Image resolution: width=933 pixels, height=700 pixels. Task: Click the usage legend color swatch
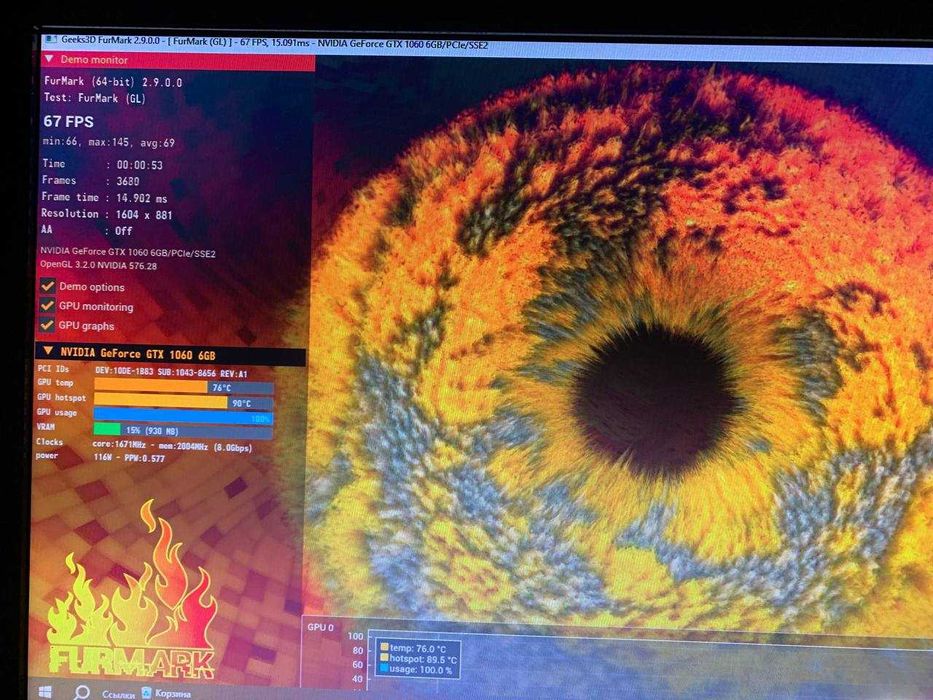click(384, 668)
